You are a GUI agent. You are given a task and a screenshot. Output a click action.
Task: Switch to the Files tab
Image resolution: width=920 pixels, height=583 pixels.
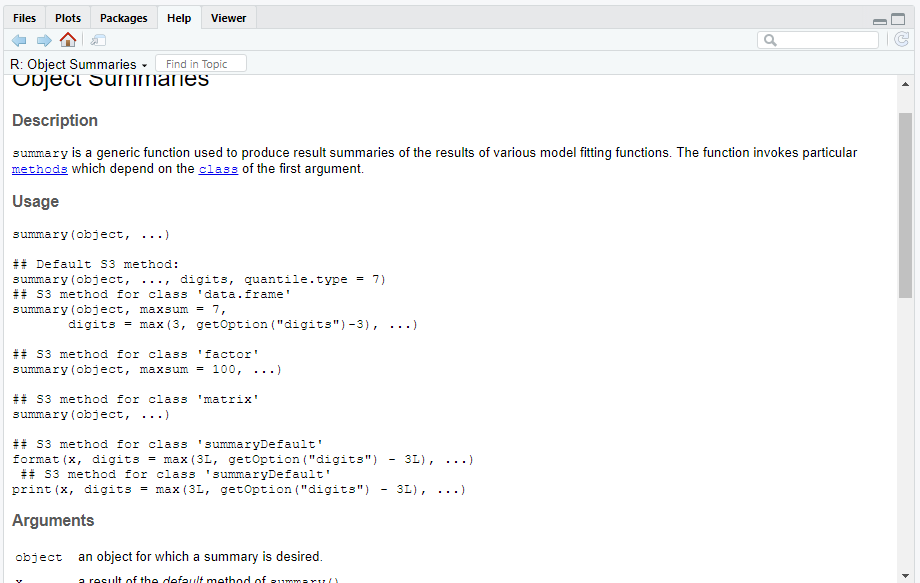pyautogui.click(x=25, y=18)
